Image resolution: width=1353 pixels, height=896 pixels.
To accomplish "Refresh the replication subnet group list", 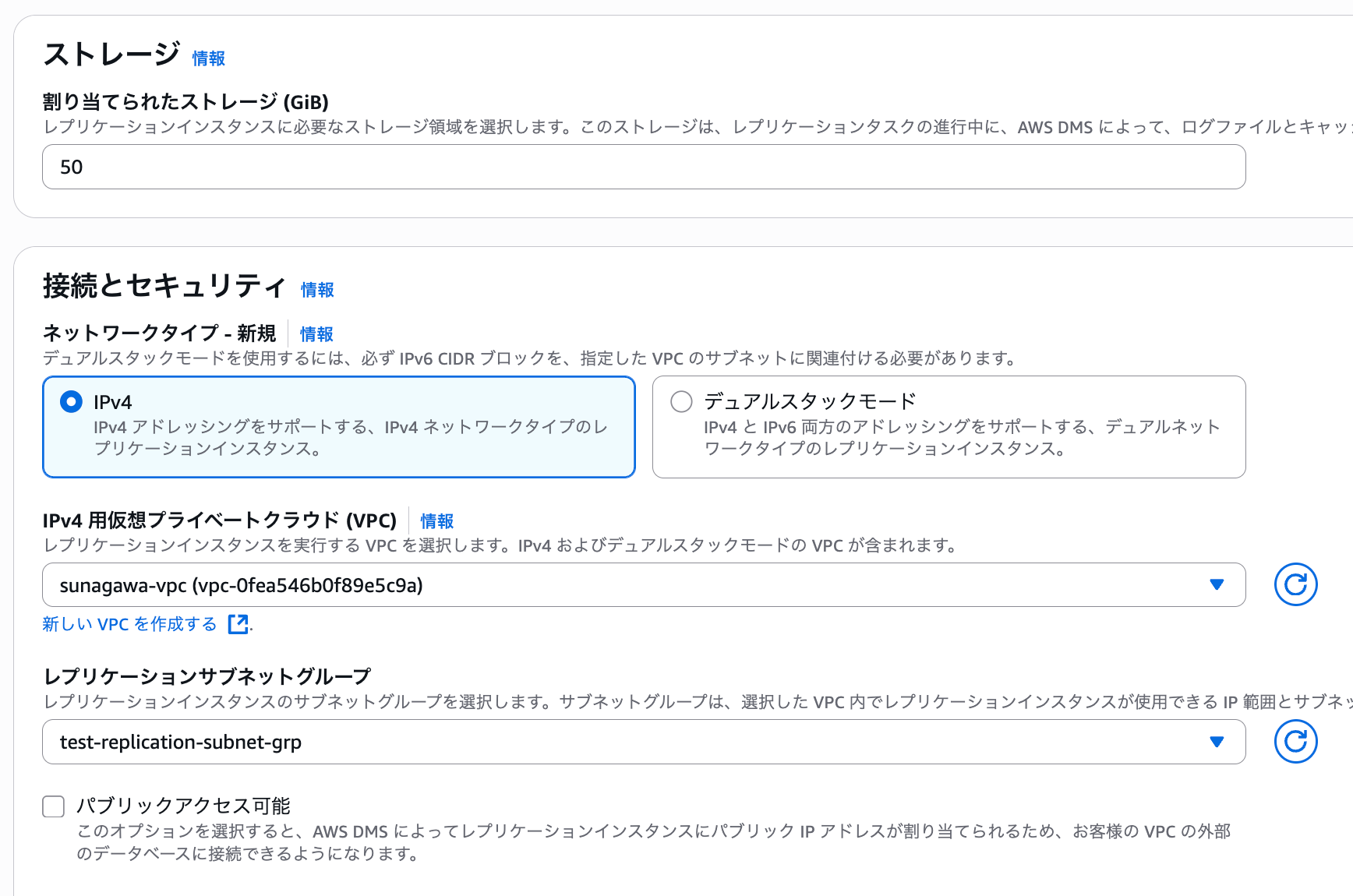I will (1295, 741).
